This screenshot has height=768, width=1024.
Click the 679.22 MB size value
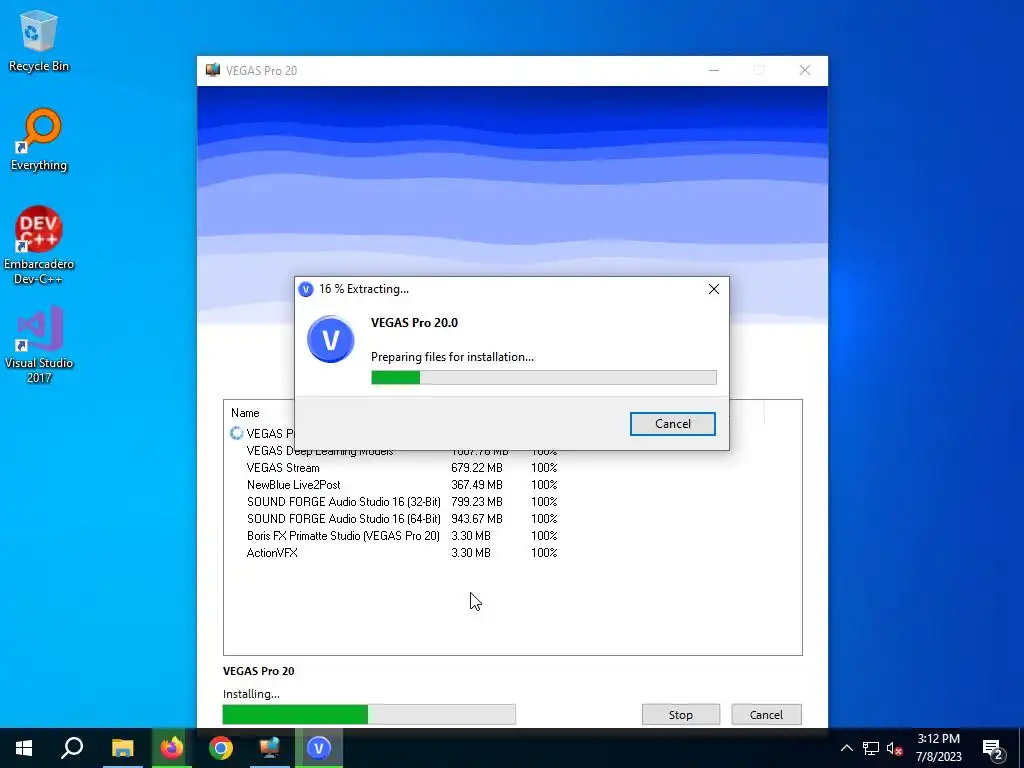(x=477, y=468)
